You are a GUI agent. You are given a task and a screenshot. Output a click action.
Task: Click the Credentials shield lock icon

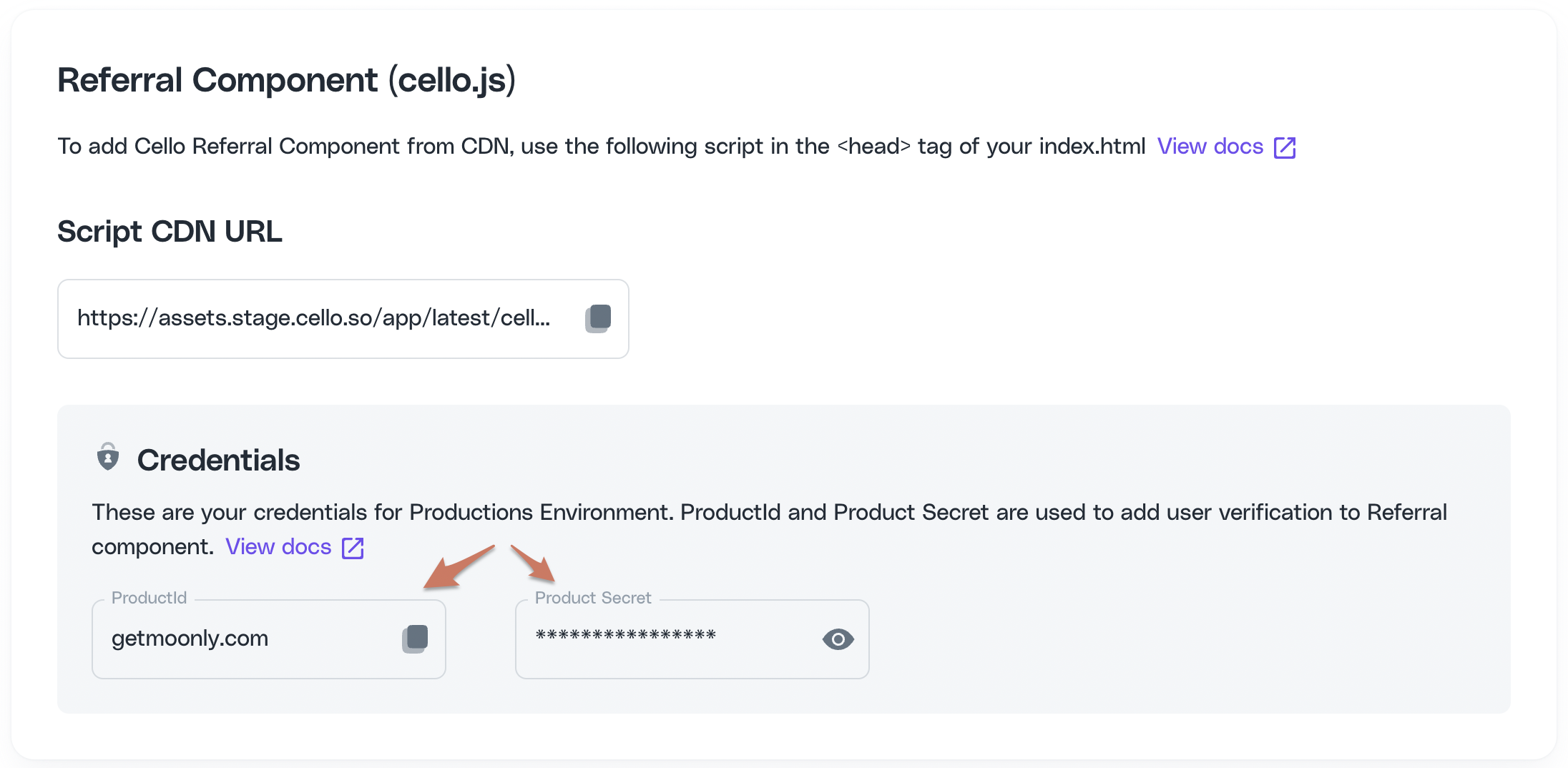(108, 457)
